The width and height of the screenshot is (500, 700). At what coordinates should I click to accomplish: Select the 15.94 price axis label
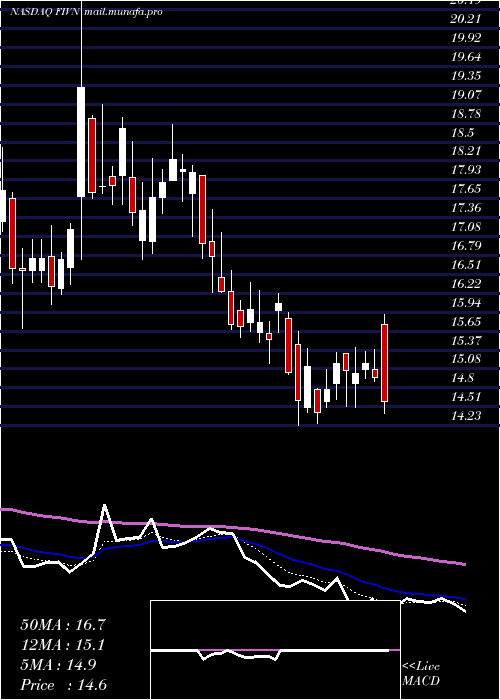point(466,303)
